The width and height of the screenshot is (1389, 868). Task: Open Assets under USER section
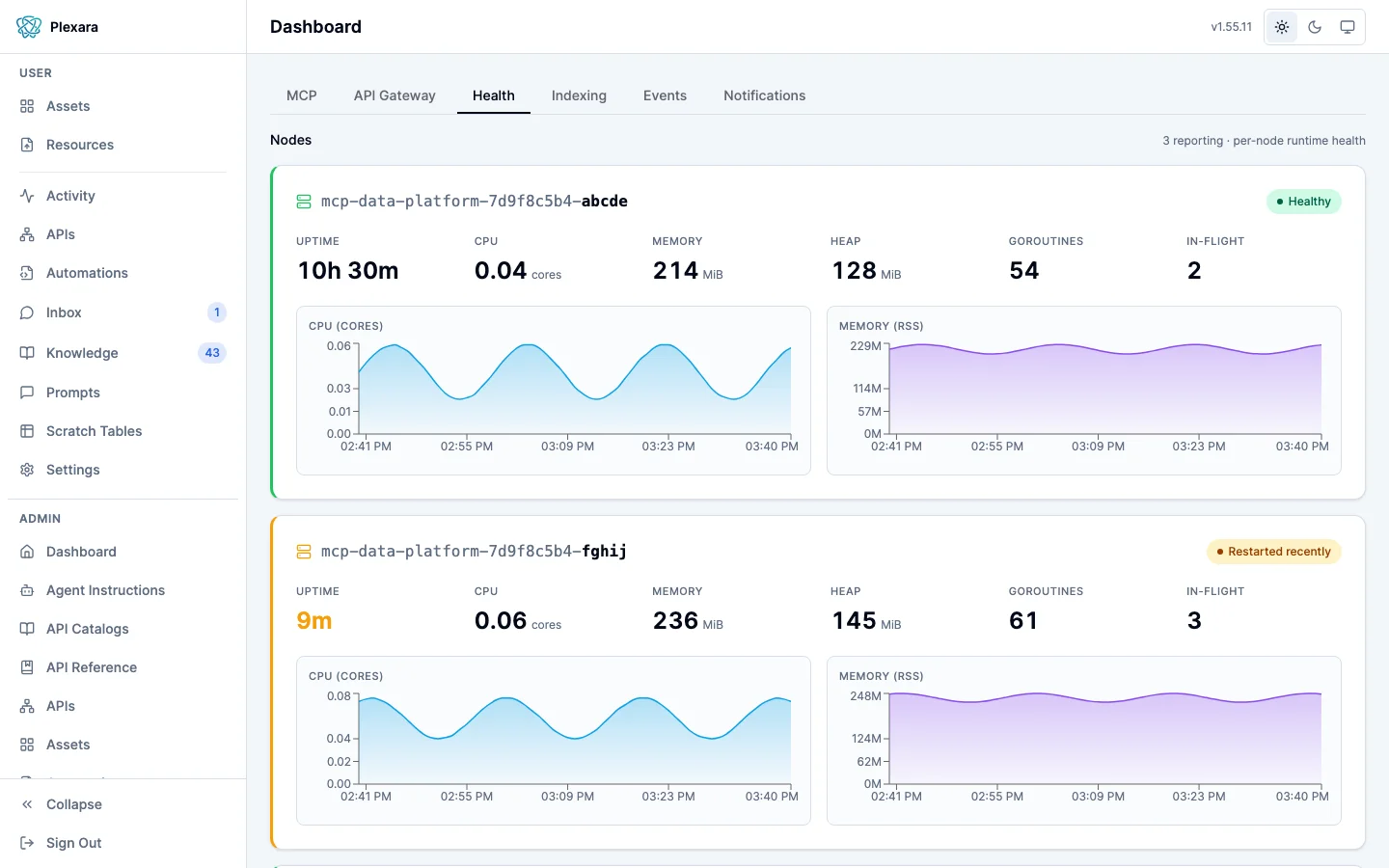point(123,106)
